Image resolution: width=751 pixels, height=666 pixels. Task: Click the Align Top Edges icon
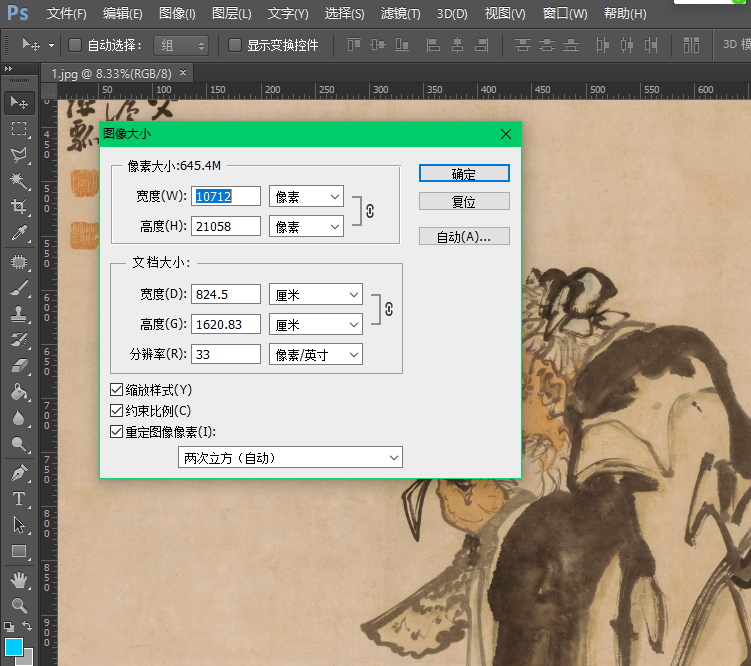pyautogui.click(x=354, y=45)
